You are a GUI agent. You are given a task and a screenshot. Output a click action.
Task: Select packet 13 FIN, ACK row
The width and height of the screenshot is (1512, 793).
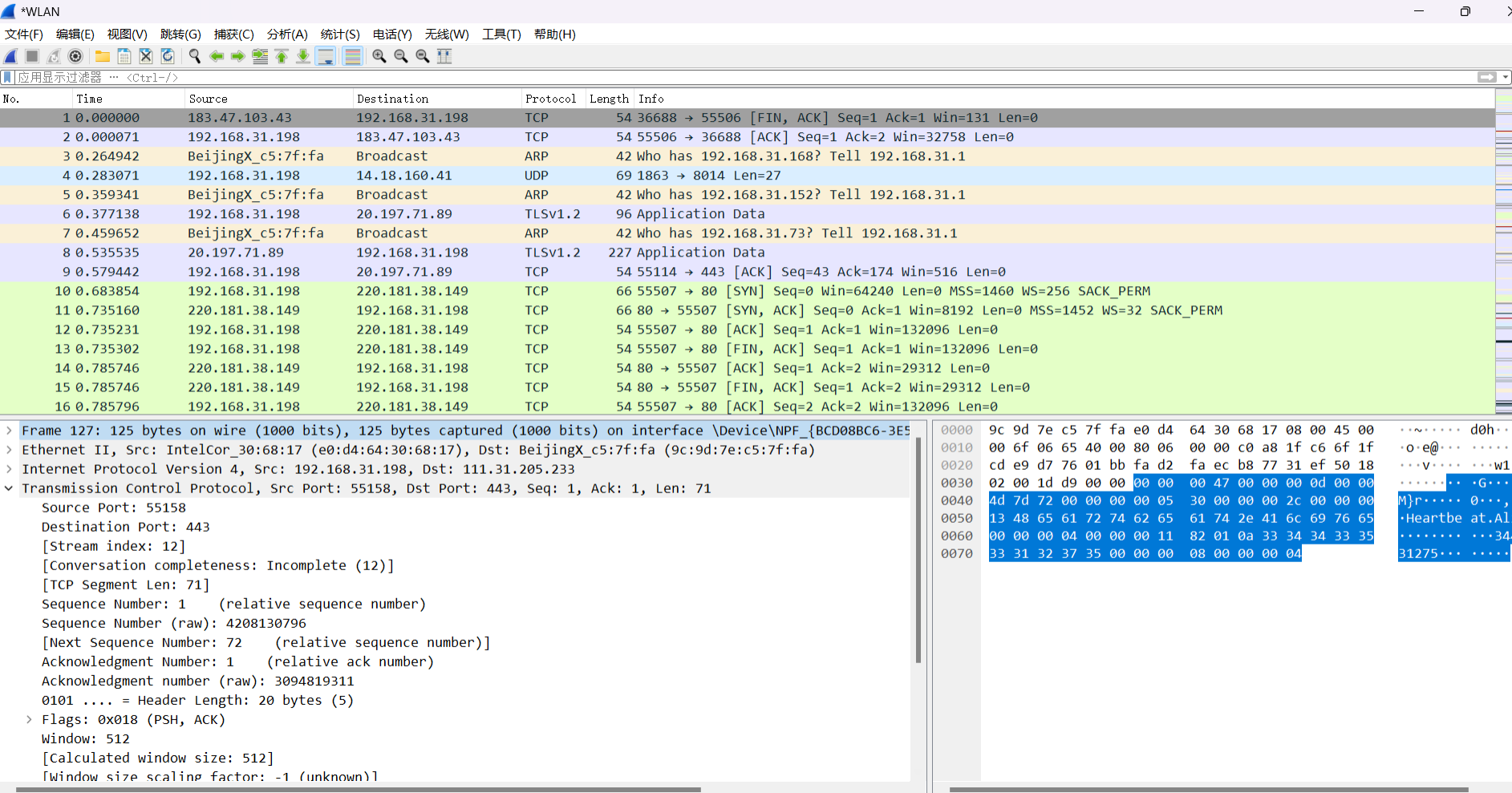pyautogui.click(x=748, y=349)
